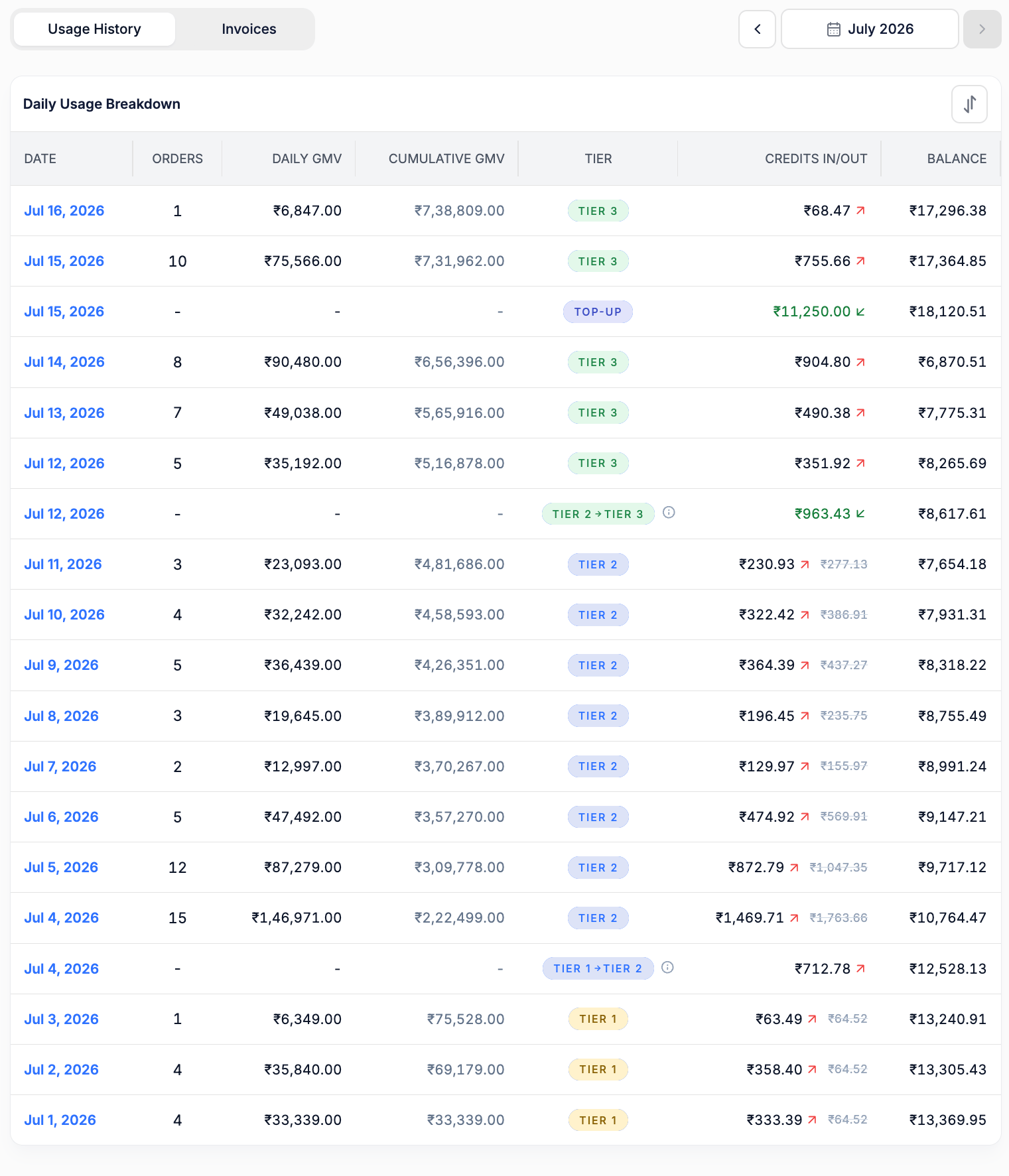Click the green inflow arrow on ₹963.43

[x=860, y=513]
